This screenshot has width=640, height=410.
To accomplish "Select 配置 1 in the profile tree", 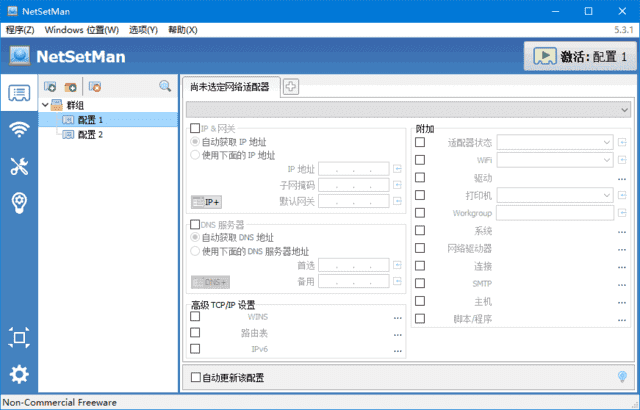I will click(90, 120).
